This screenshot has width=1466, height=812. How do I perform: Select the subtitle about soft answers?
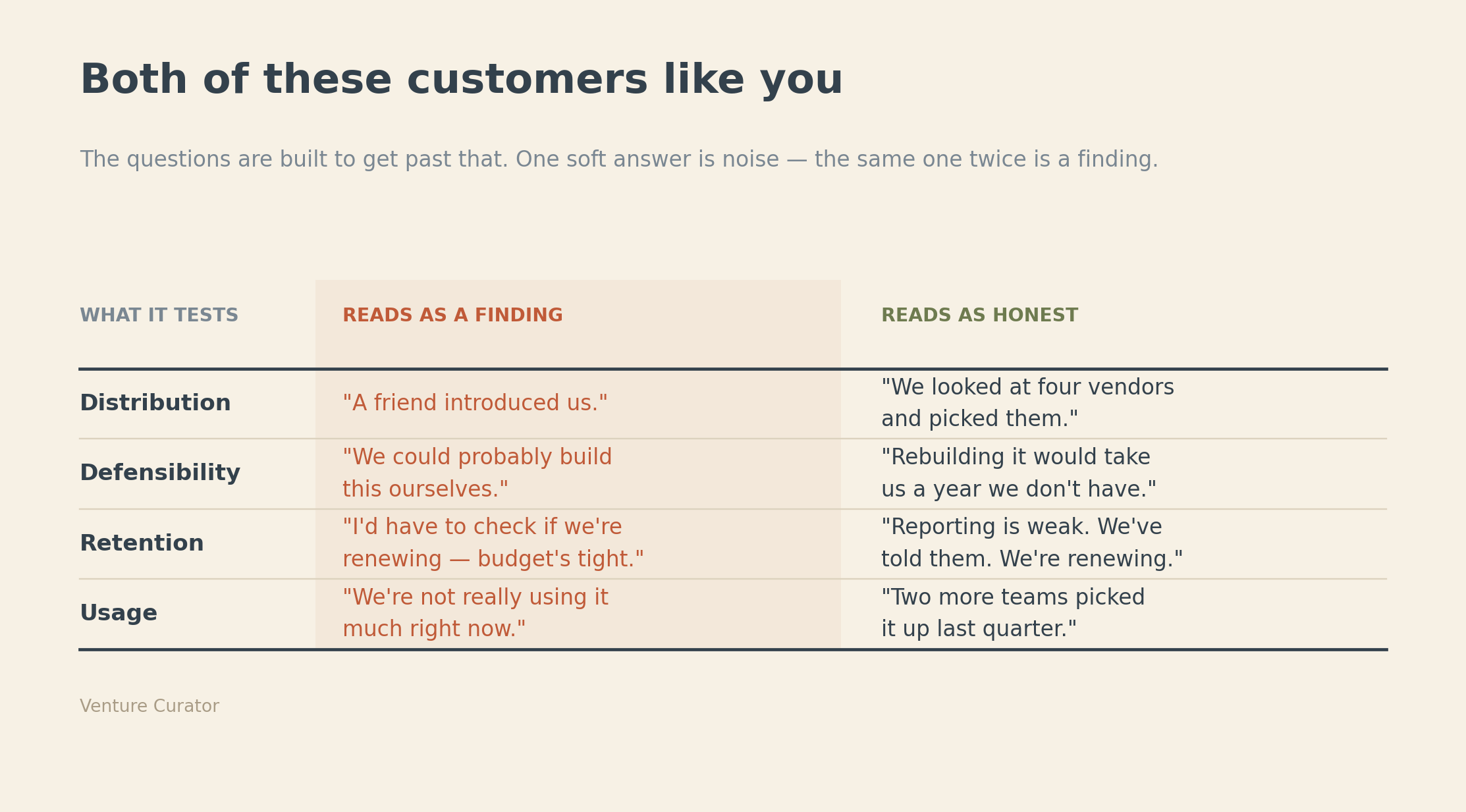coord(618,160)
